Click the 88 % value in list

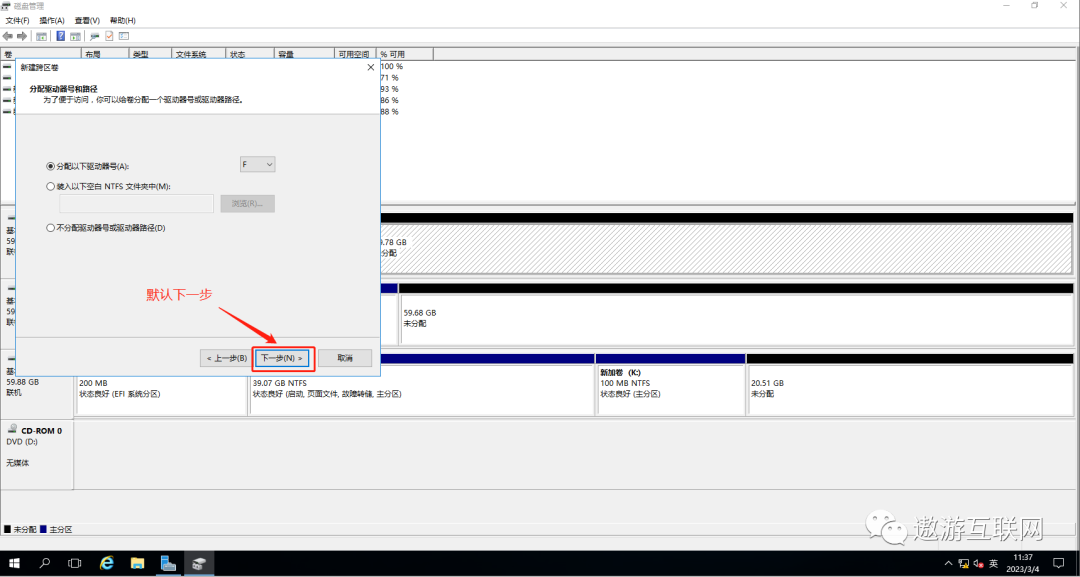390,112
